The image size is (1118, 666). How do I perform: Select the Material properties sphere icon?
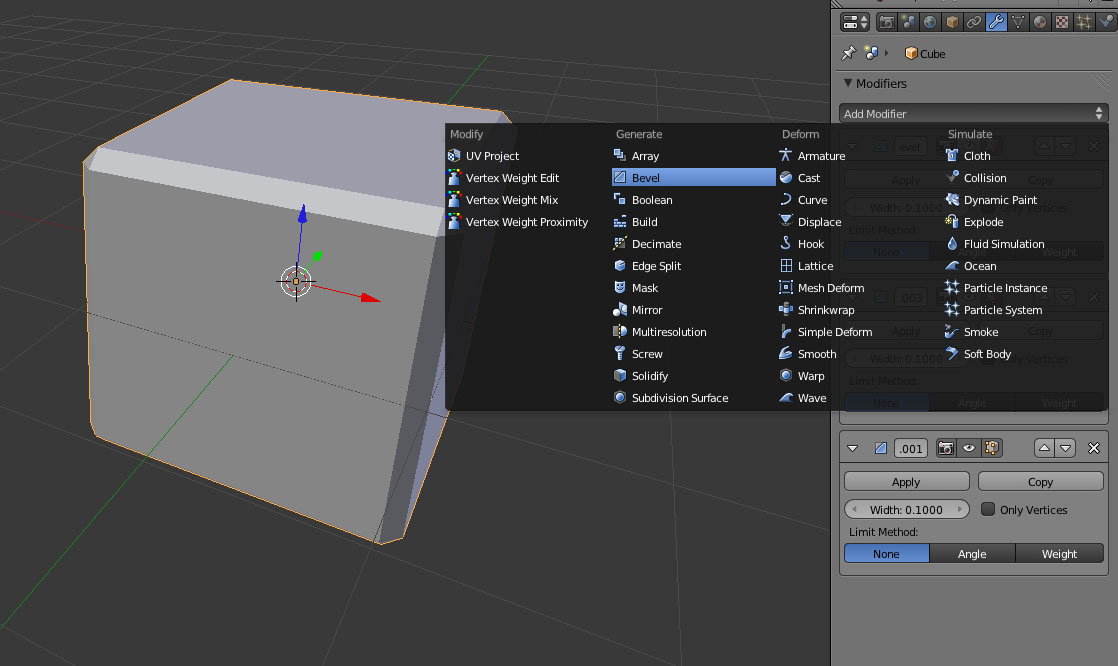pos(1040,22)
